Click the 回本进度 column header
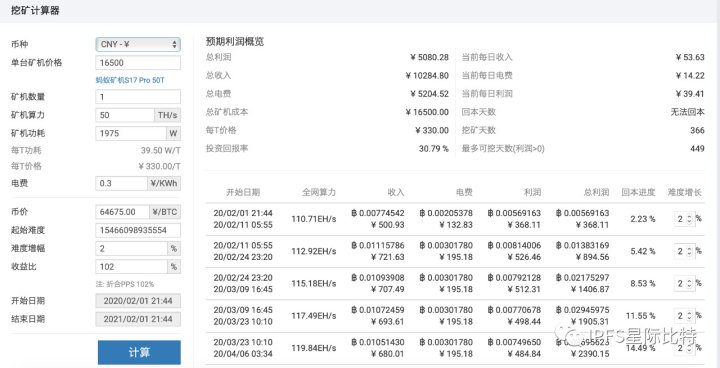This screenshot has width=720, height=368. coord(638,192)
